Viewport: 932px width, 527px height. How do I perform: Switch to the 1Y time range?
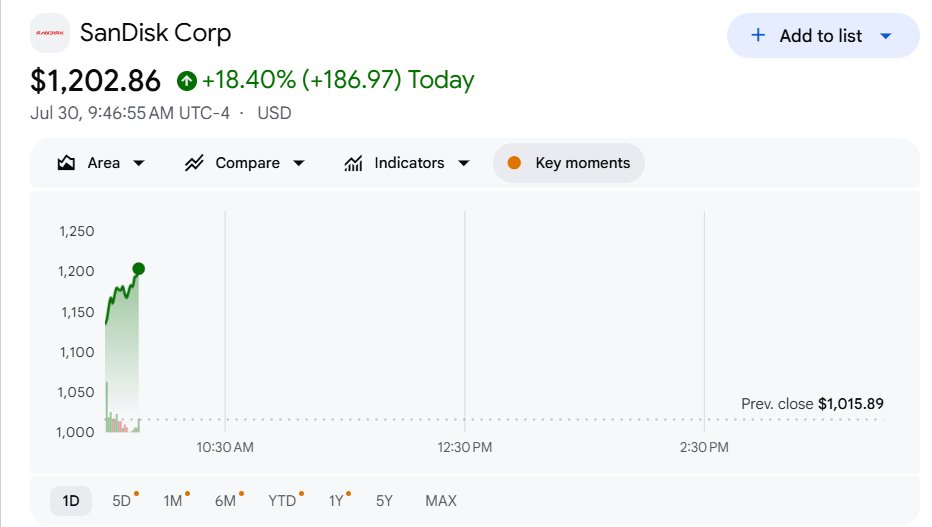[x=336, y=501]
